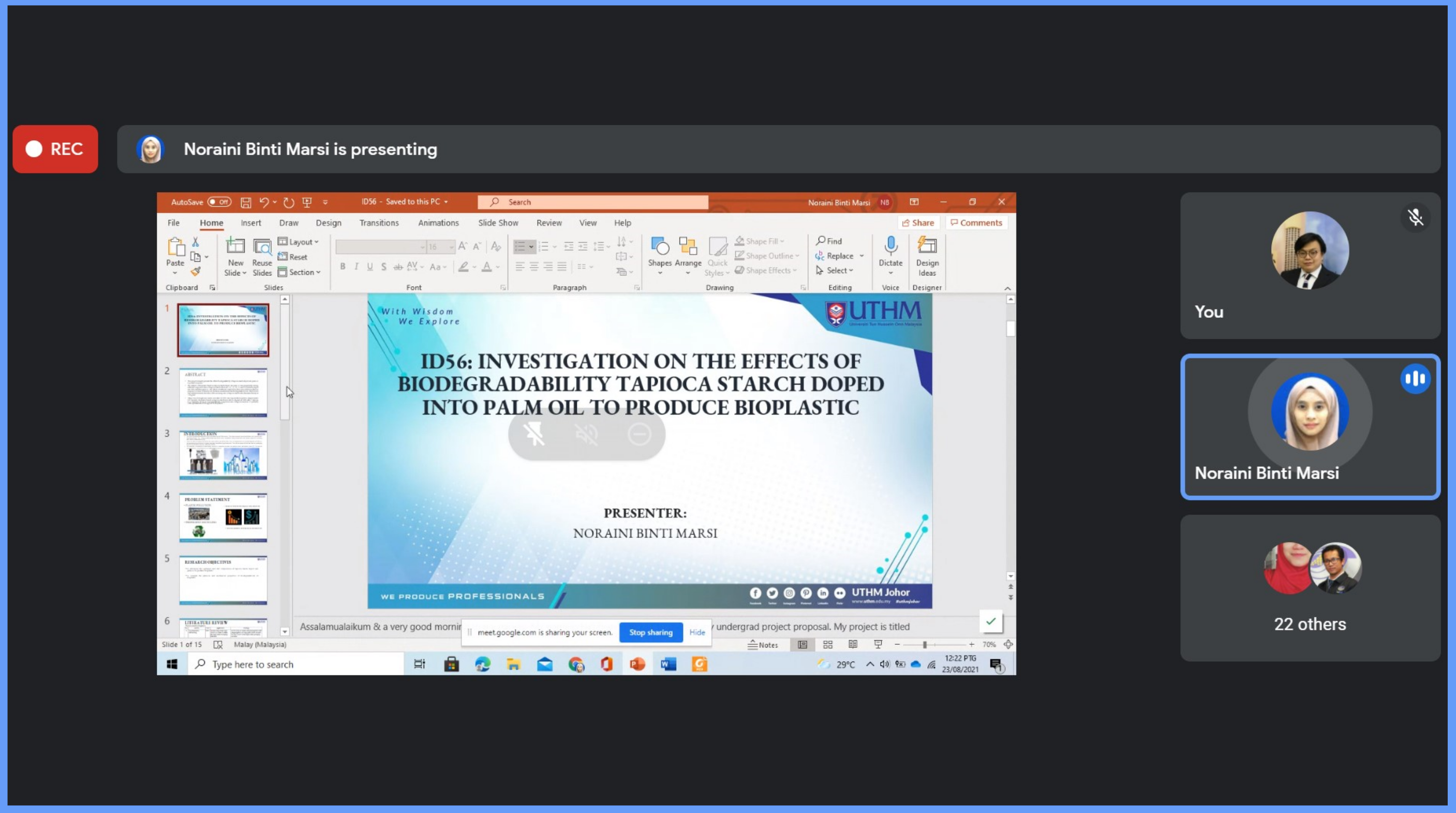Click the Format Painter brush icon
This screenshot has width=1456, height=813.
[196, 272]
